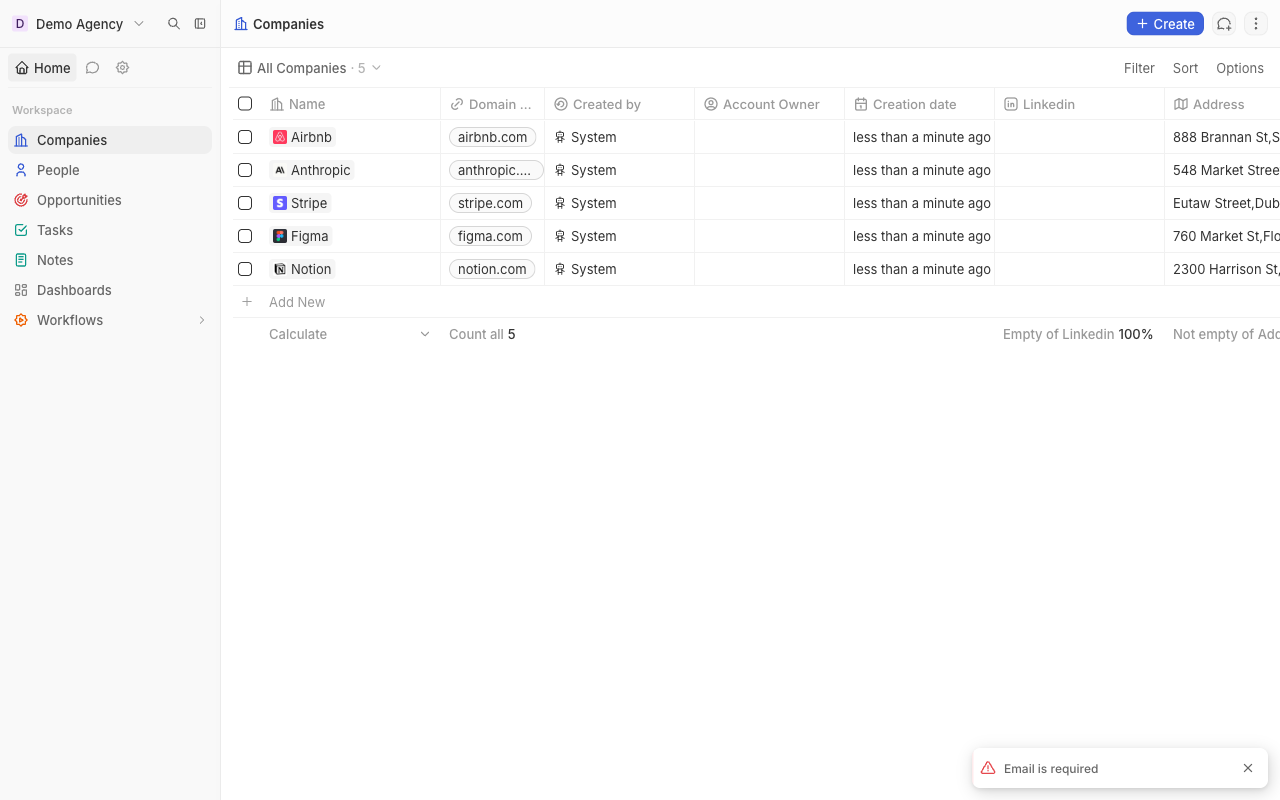The height and width of the screenshot is (800, 1280).
Task: Open the chat bubble tab icon
Action: [92, 68]
